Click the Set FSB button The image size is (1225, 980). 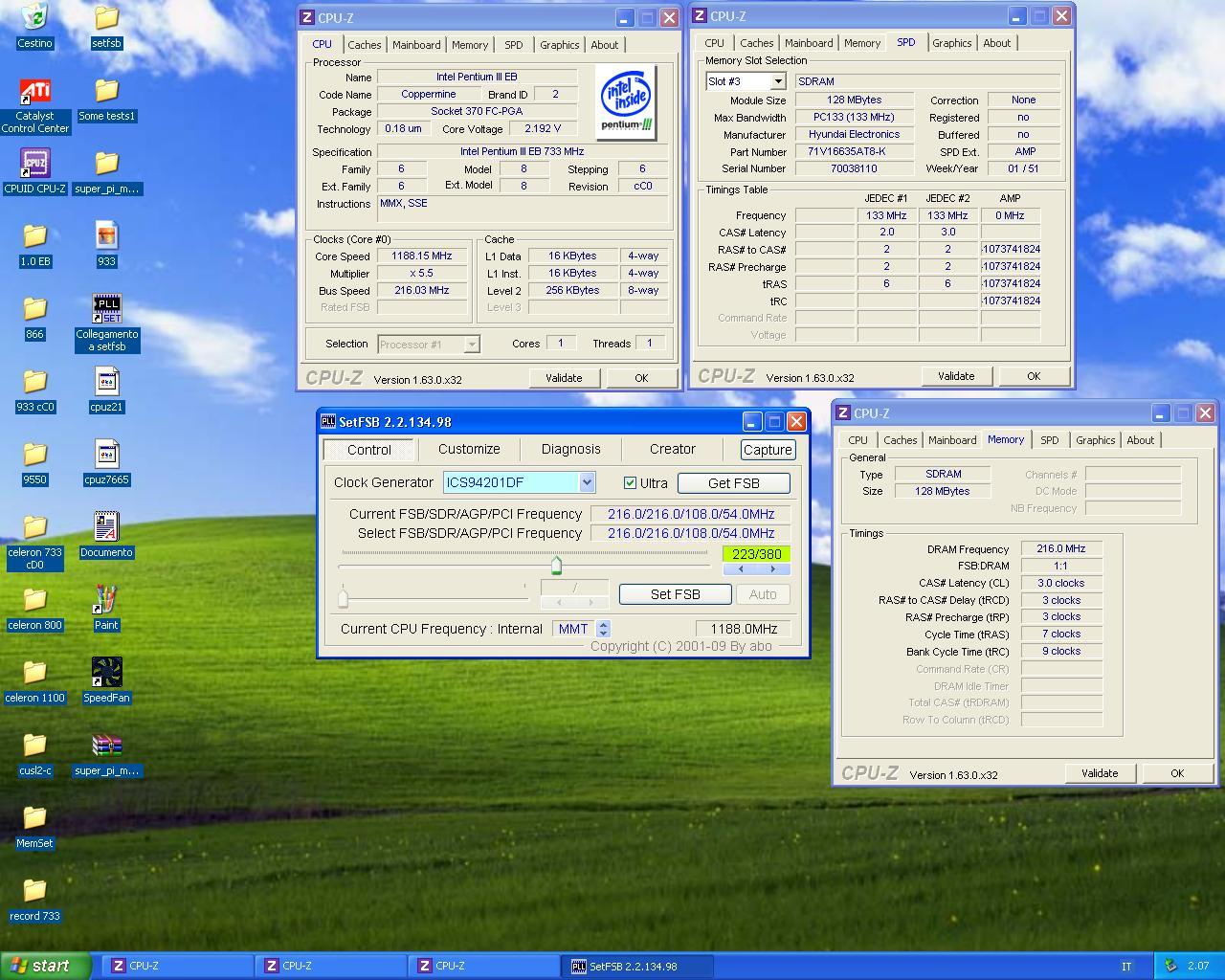coord(676,594)
